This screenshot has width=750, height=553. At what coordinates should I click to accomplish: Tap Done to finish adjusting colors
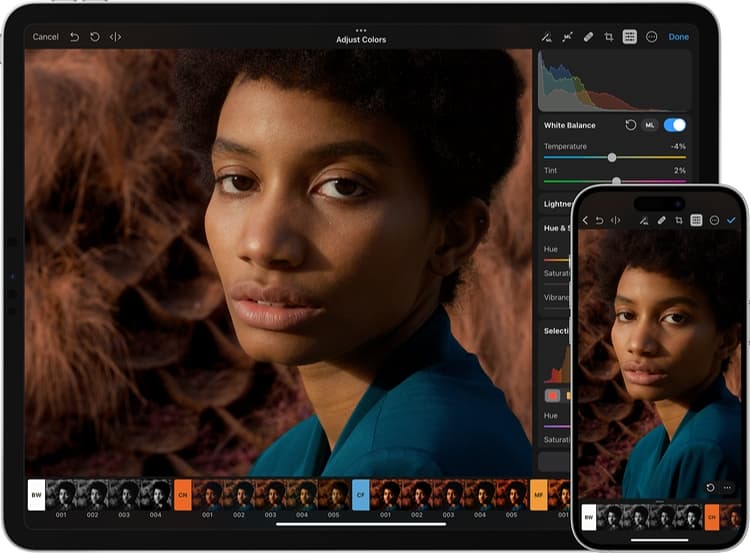(x=678, y=37)
